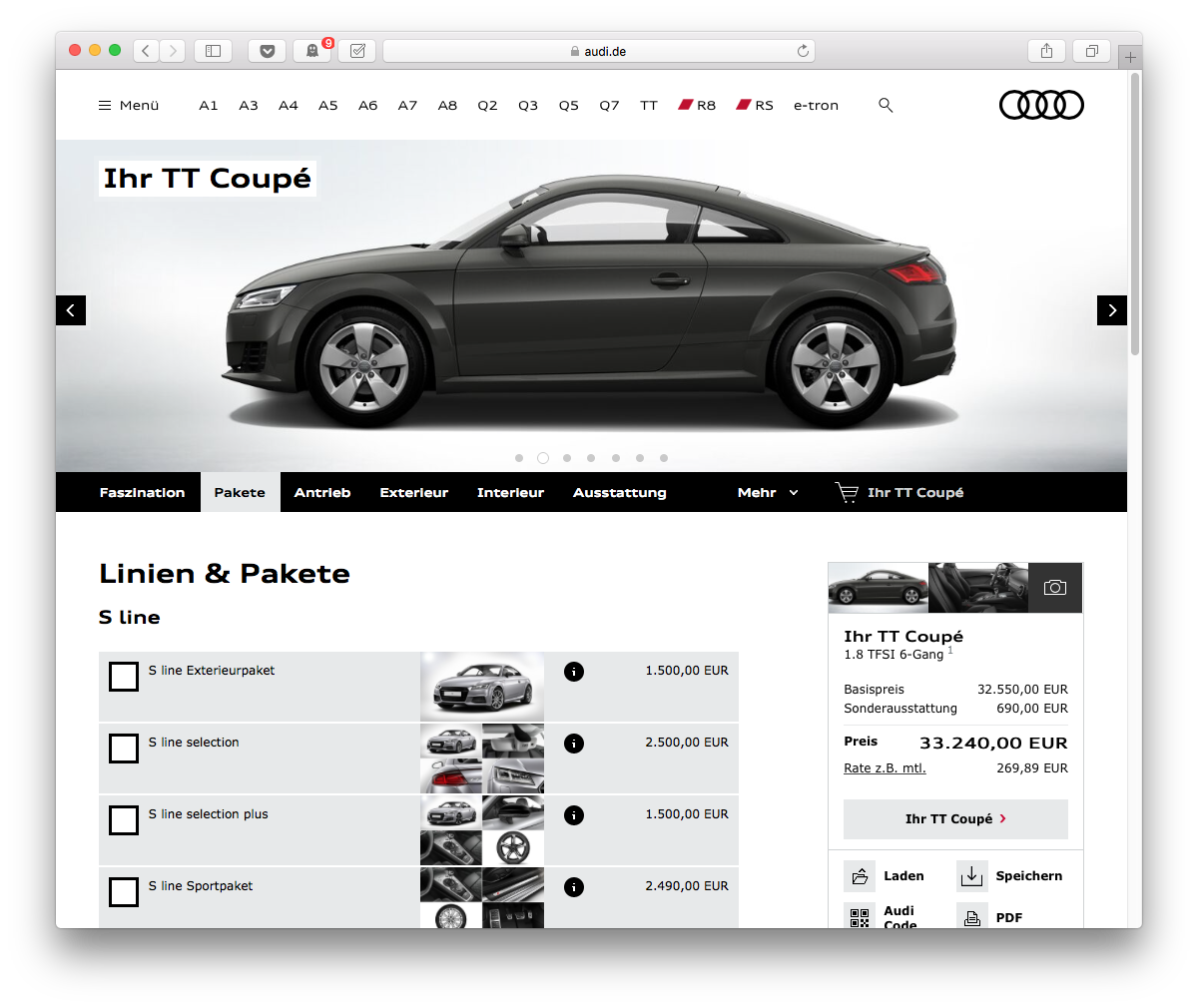Check the S line selection plus box
The image size is (1198, 1008).
[x=124, y=820]
